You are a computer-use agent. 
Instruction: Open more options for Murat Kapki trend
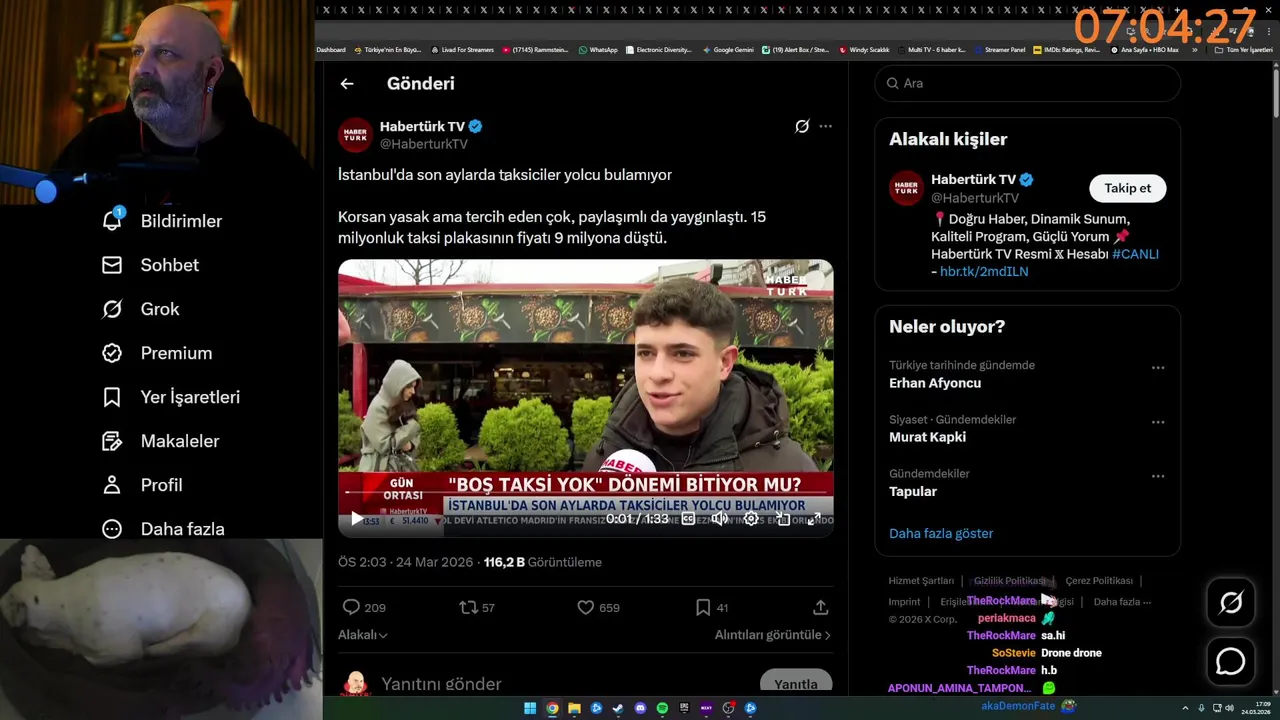point(1158,422)
